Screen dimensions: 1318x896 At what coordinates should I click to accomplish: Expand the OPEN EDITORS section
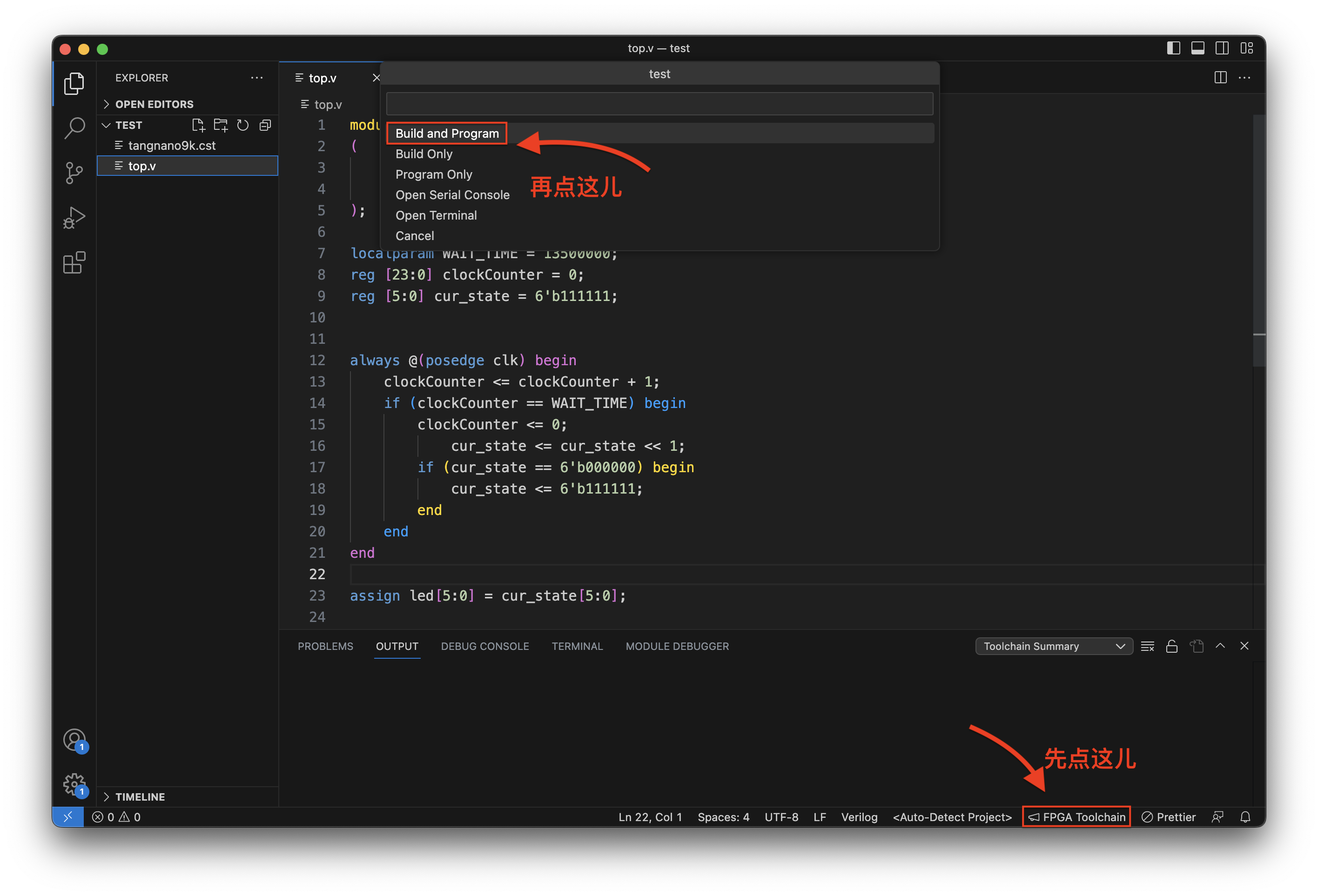pyautogui.click(x=154, y=104)
